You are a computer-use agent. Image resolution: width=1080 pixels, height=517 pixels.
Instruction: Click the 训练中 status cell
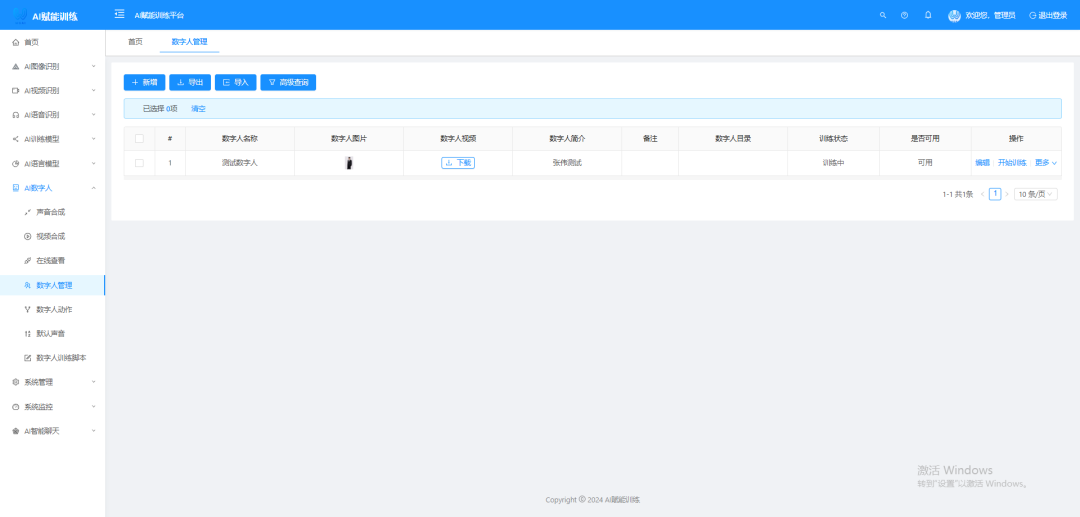[x=833, y=163]
